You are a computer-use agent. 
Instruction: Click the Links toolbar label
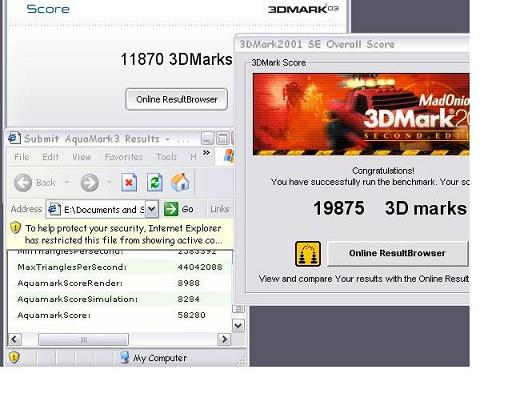[219, 209]
